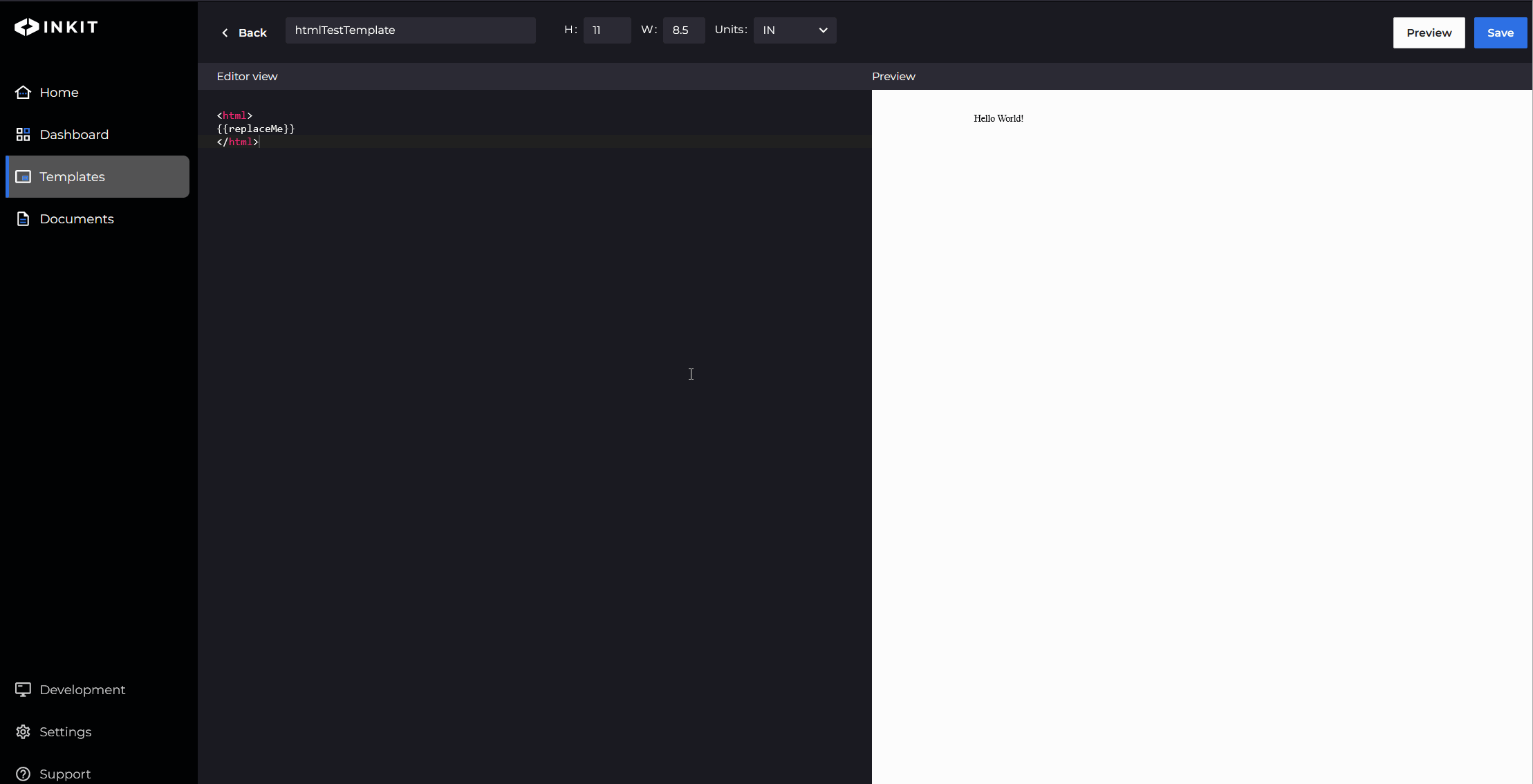Click the W width input field
Image resolution: width=1533 pixels, height=784 pixels.
[x=682, y=30]
